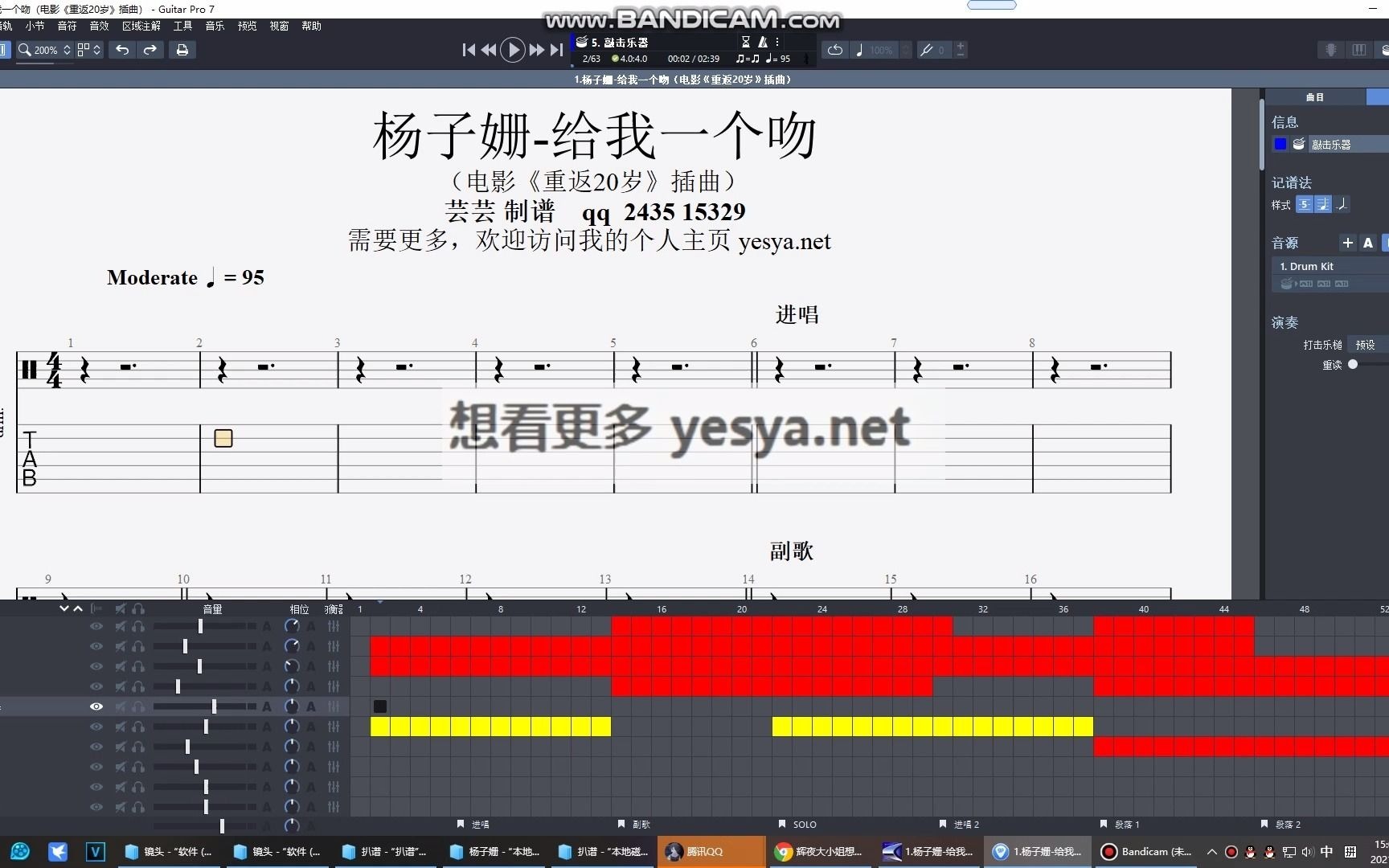Image resolution: width=1389 pixels, height=868 pixels.
Task: Click the relative speed note icon
Action: click(x=859, y=50)
